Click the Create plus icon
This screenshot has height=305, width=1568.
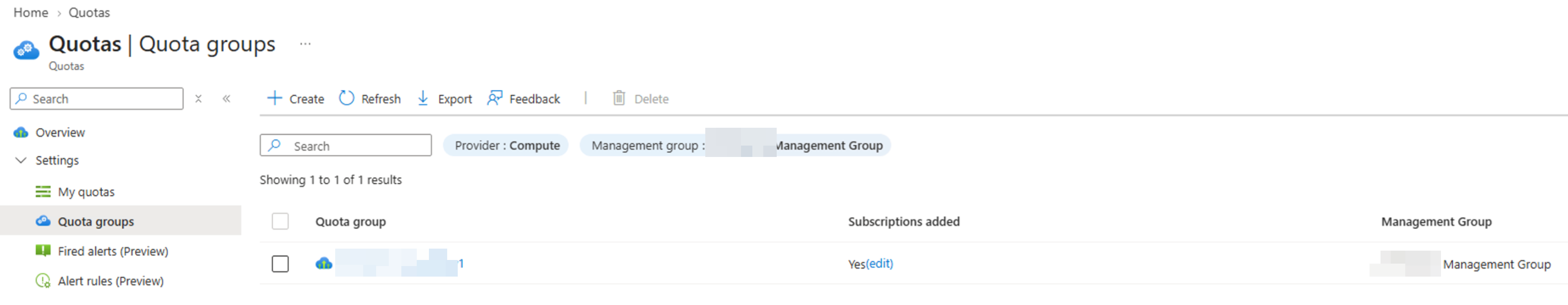click(x=274, y=98)
